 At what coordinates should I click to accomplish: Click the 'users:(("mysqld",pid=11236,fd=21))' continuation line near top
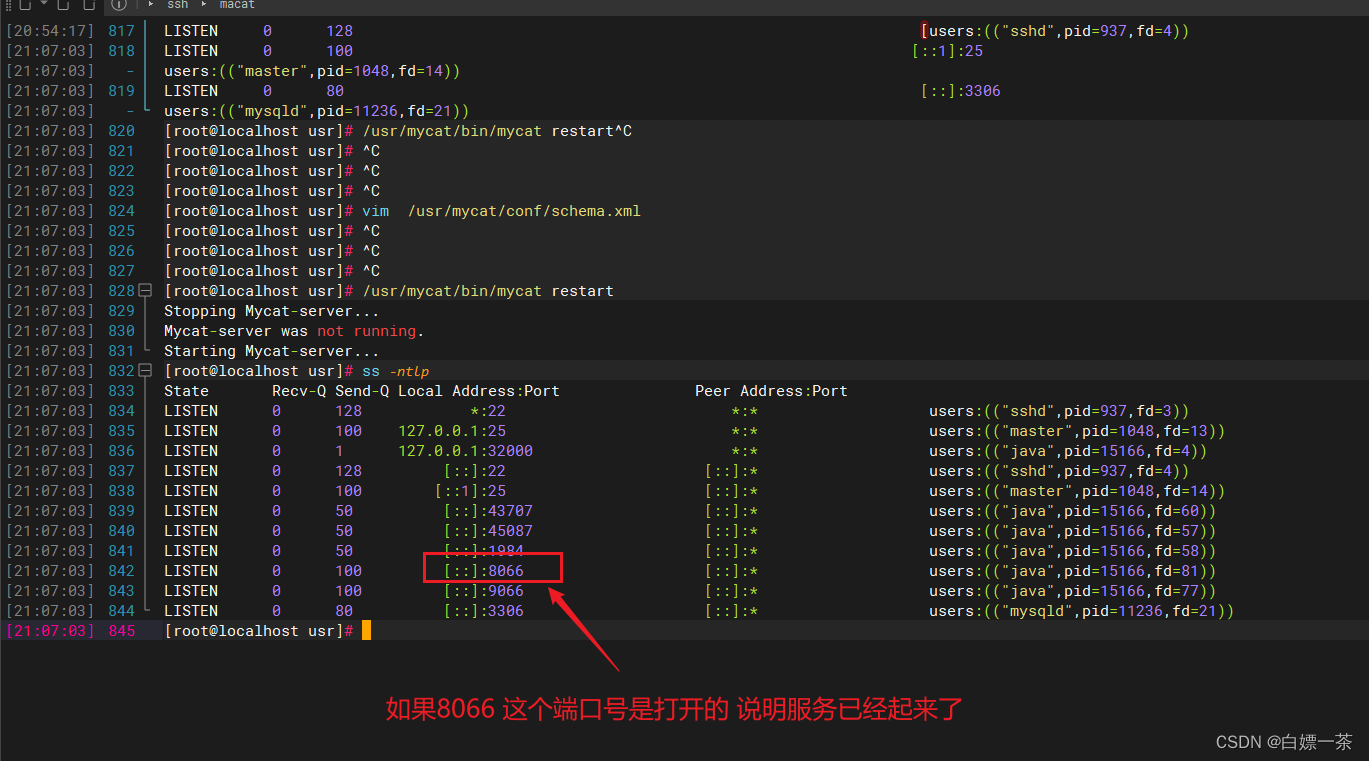point(317,111)
